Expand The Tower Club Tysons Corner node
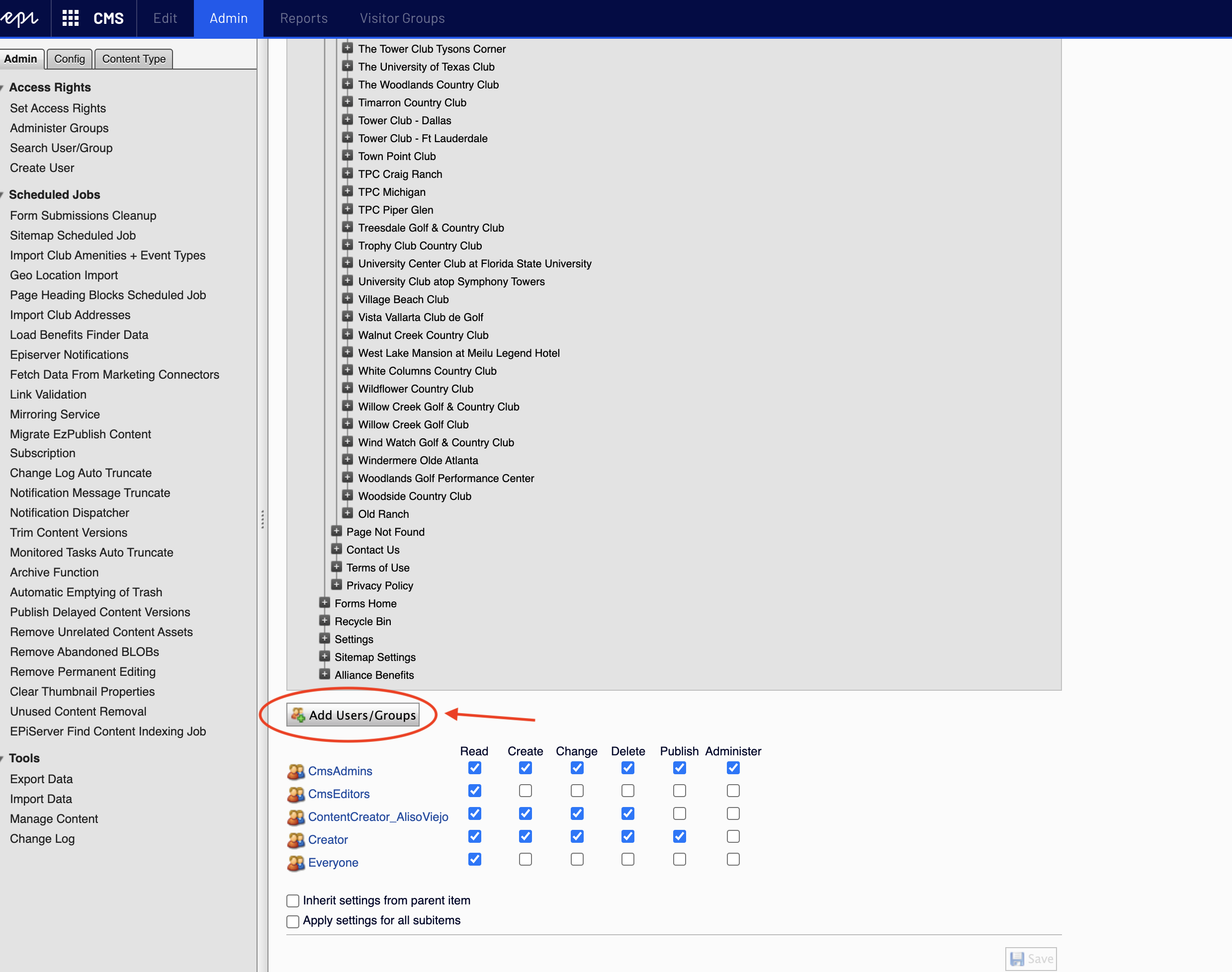The width and height of the screenshot is (1232, 972). pos(348,48)
